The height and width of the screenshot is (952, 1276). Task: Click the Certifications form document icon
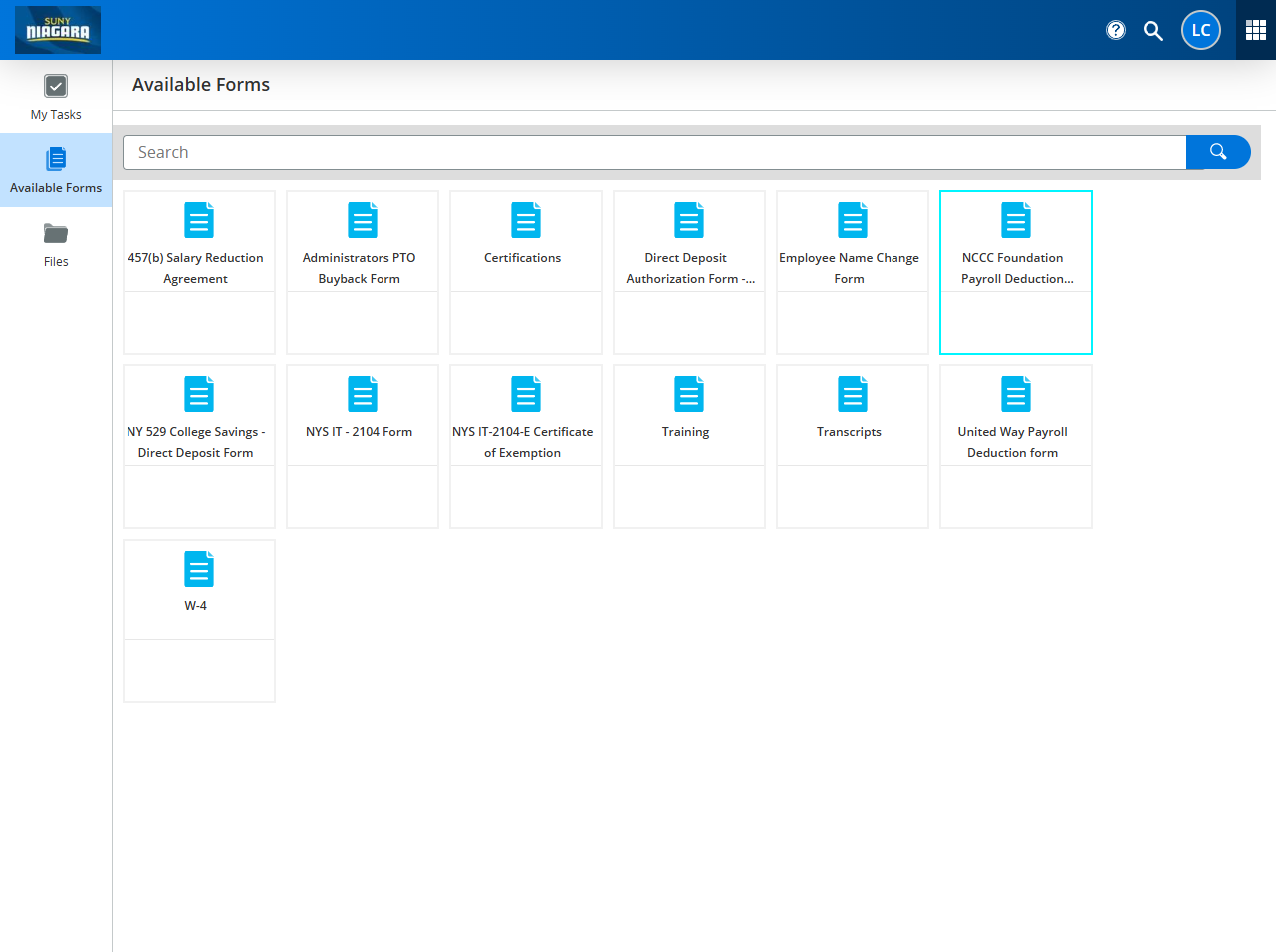526,220
